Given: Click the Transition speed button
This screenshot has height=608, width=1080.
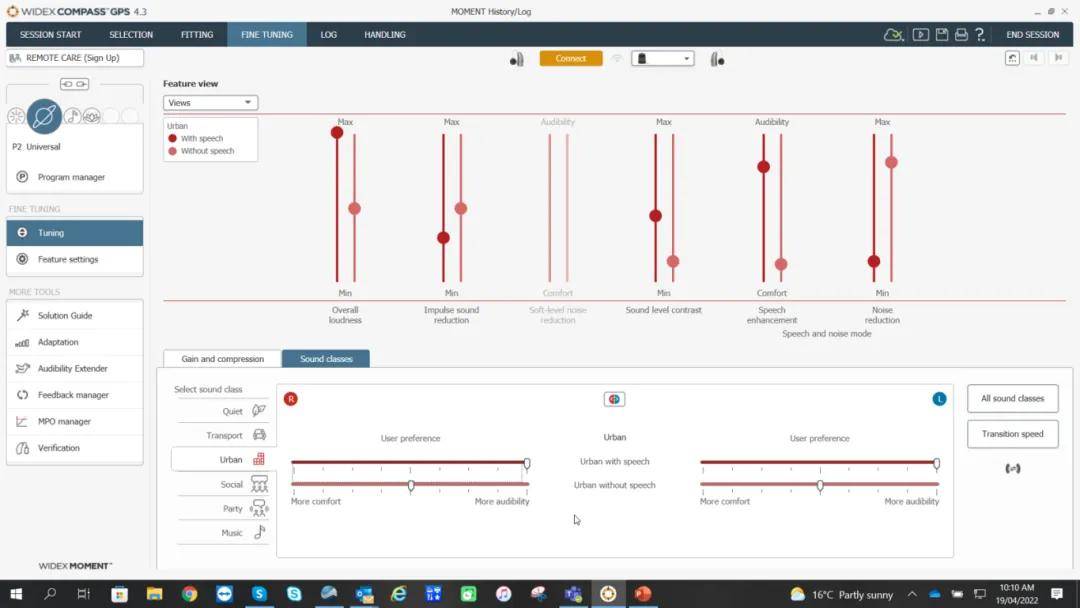Looking at the screenshot, I should [x=1012, y=434].
